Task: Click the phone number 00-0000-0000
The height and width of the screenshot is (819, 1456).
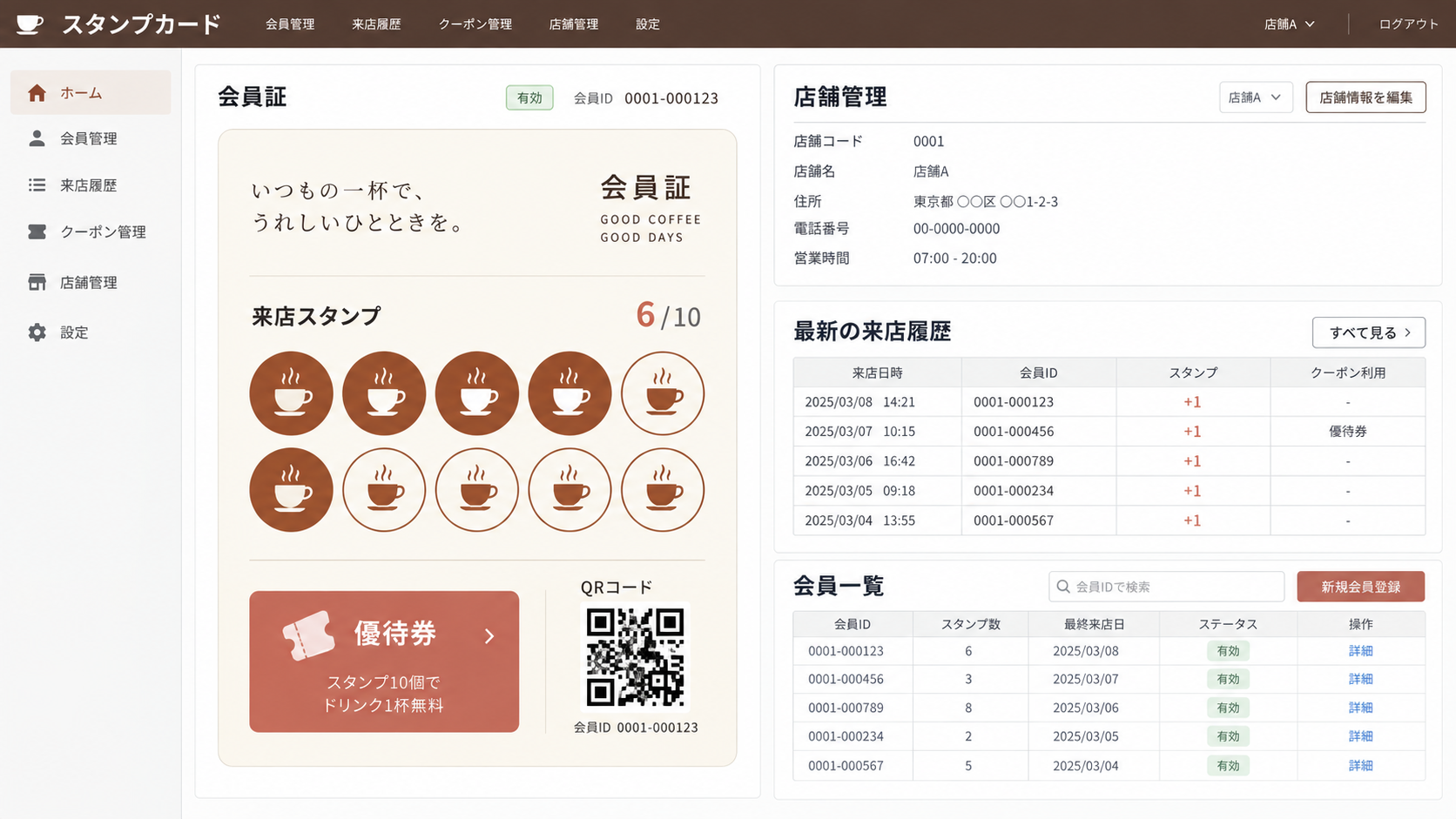Action: [956, 229]
